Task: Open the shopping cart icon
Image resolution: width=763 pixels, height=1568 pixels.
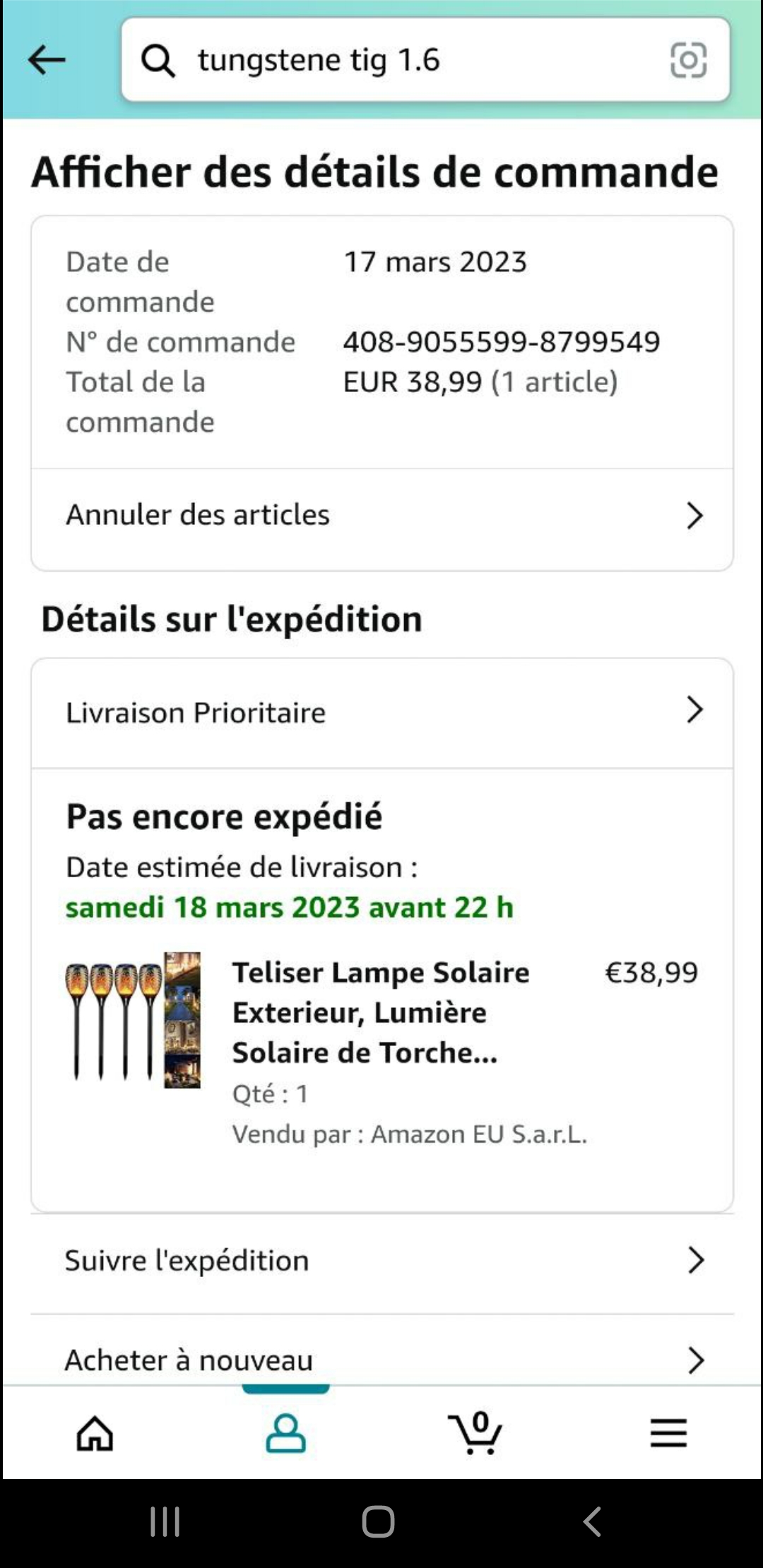Action: [x=475, y=1433]
